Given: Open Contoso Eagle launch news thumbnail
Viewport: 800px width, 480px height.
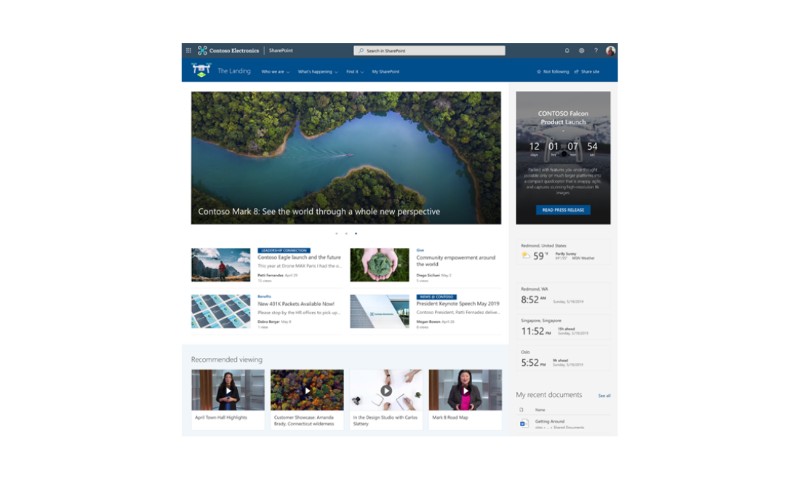Looking at the screenshot, I should (x=221, y=265).
